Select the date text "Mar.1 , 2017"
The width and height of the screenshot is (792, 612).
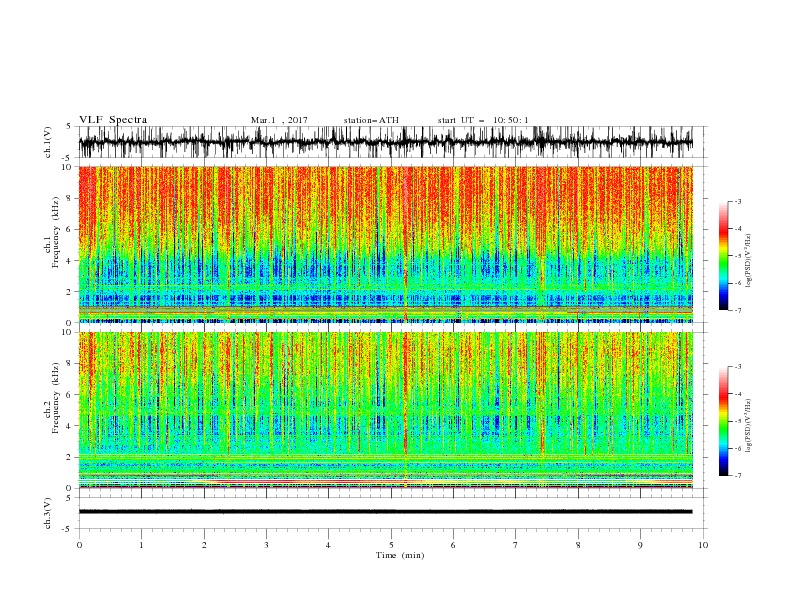point(279,120)
